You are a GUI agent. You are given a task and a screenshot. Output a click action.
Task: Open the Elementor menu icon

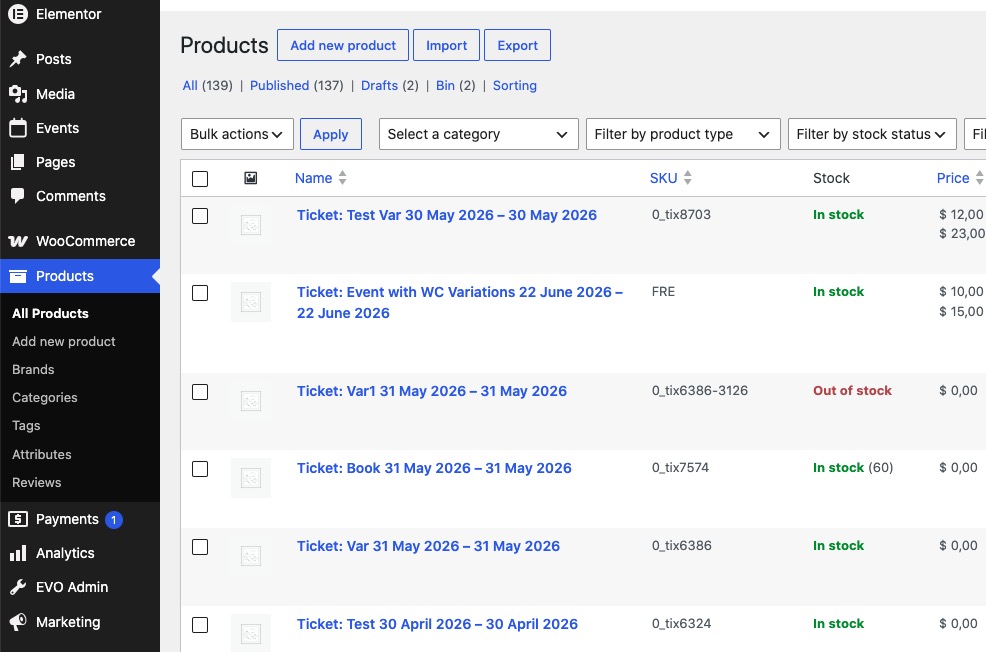click(18, 13)
